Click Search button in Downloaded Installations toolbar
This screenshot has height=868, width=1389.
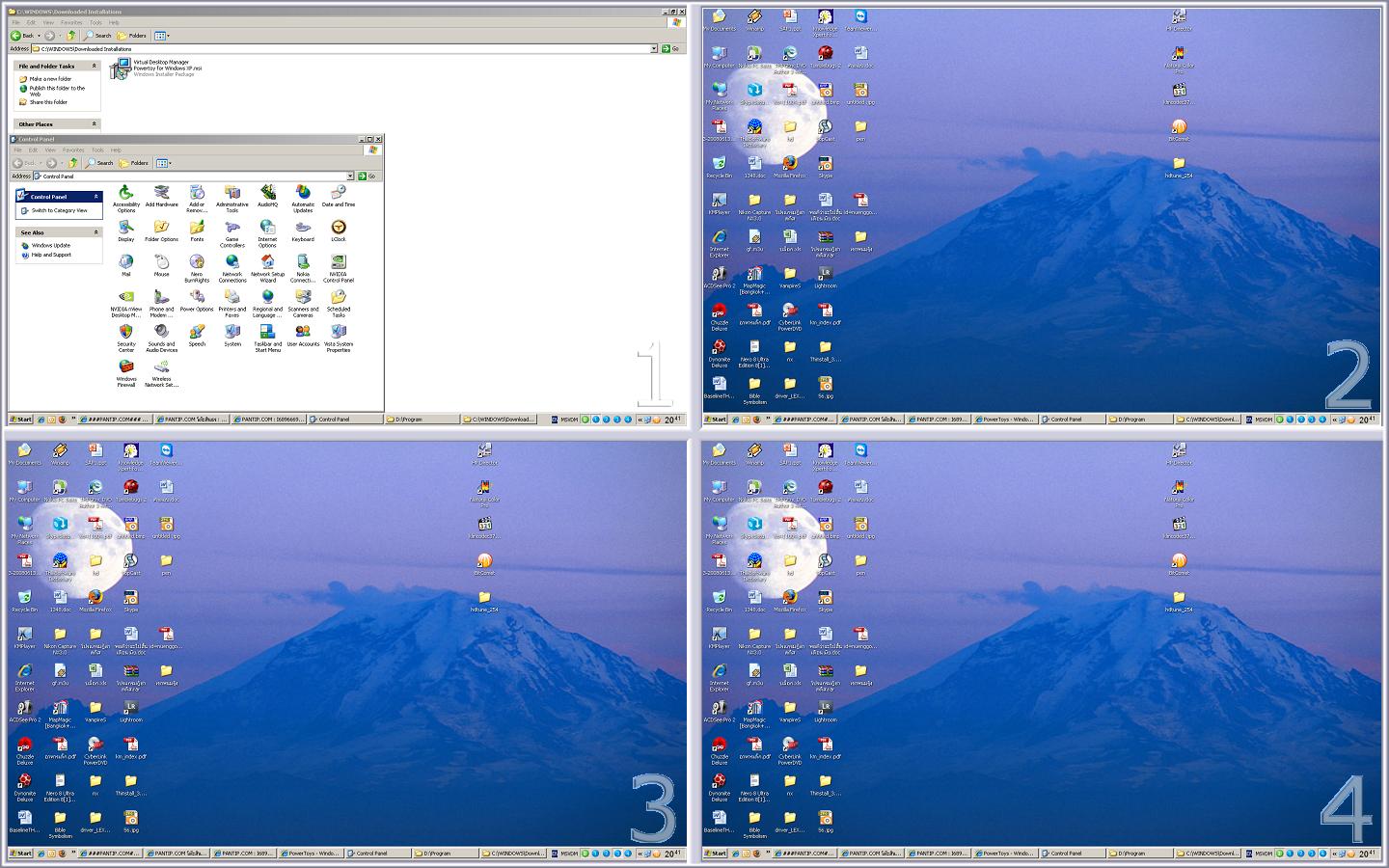click(x=97, y=36)
